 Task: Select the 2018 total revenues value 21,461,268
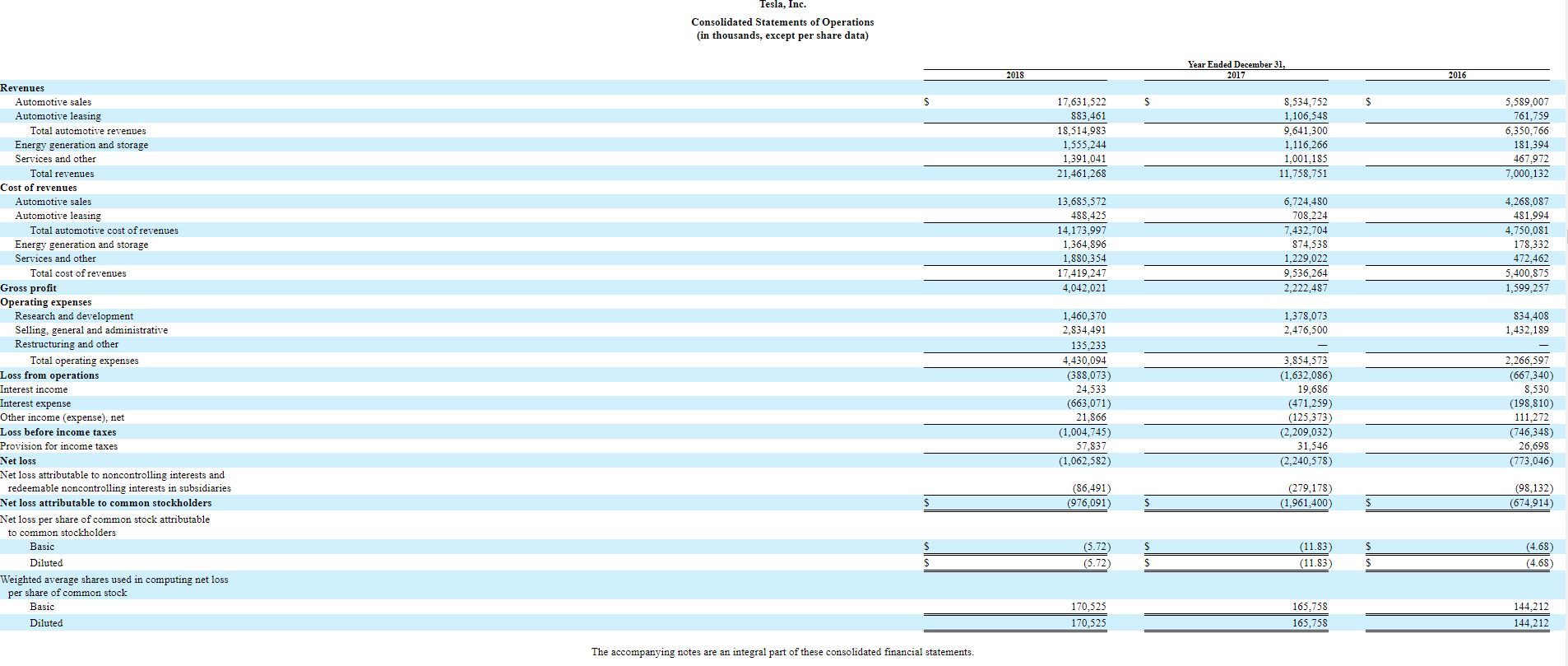tap(1081, 174)
